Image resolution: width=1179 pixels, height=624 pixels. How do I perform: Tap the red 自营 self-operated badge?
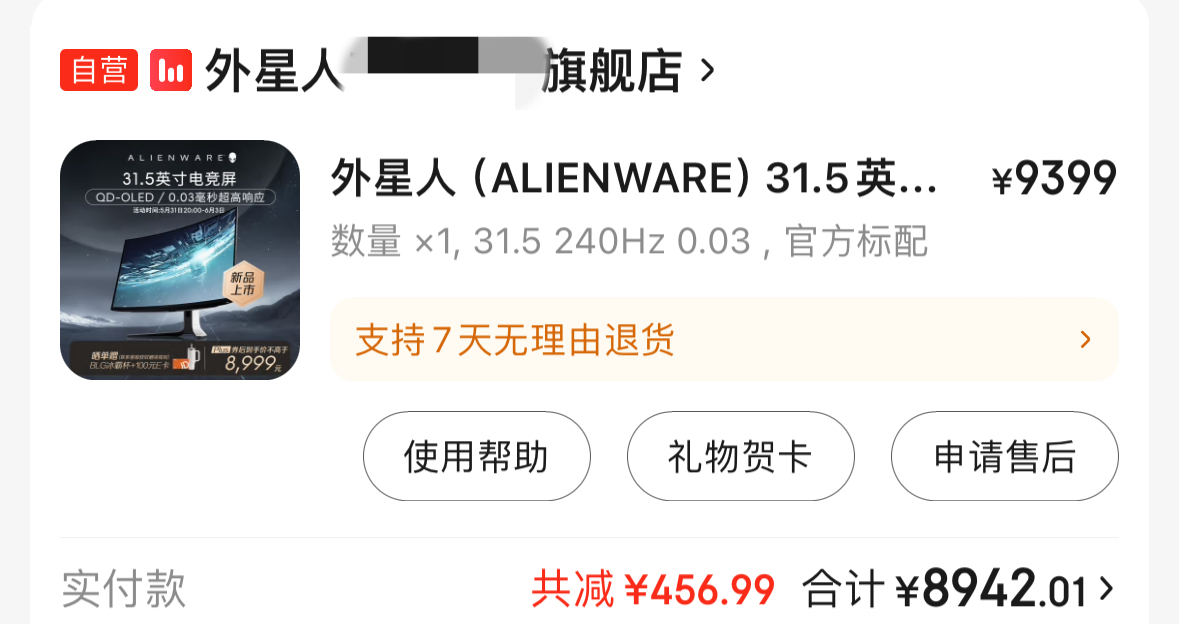tap(99, 70)
